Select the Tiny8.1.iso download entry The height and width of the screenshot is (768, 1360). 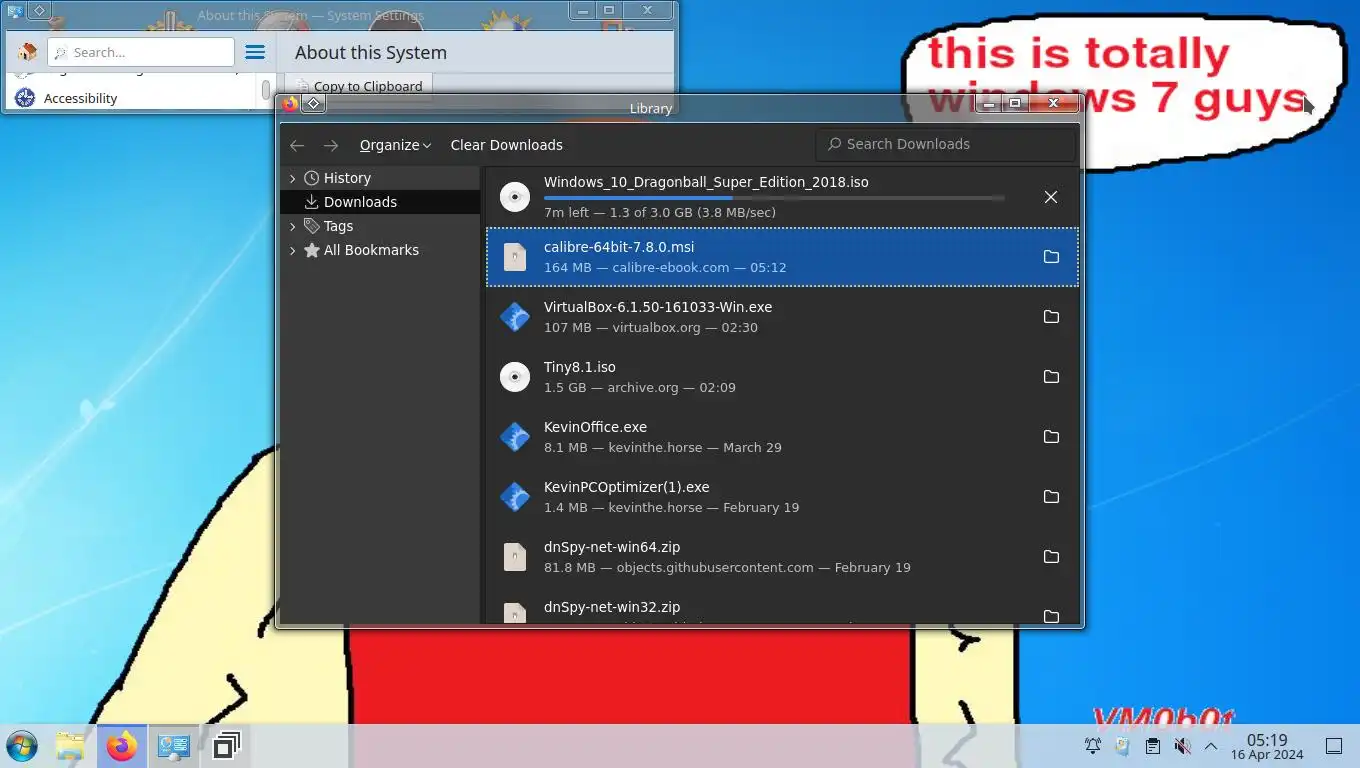(x=782, y=377)
